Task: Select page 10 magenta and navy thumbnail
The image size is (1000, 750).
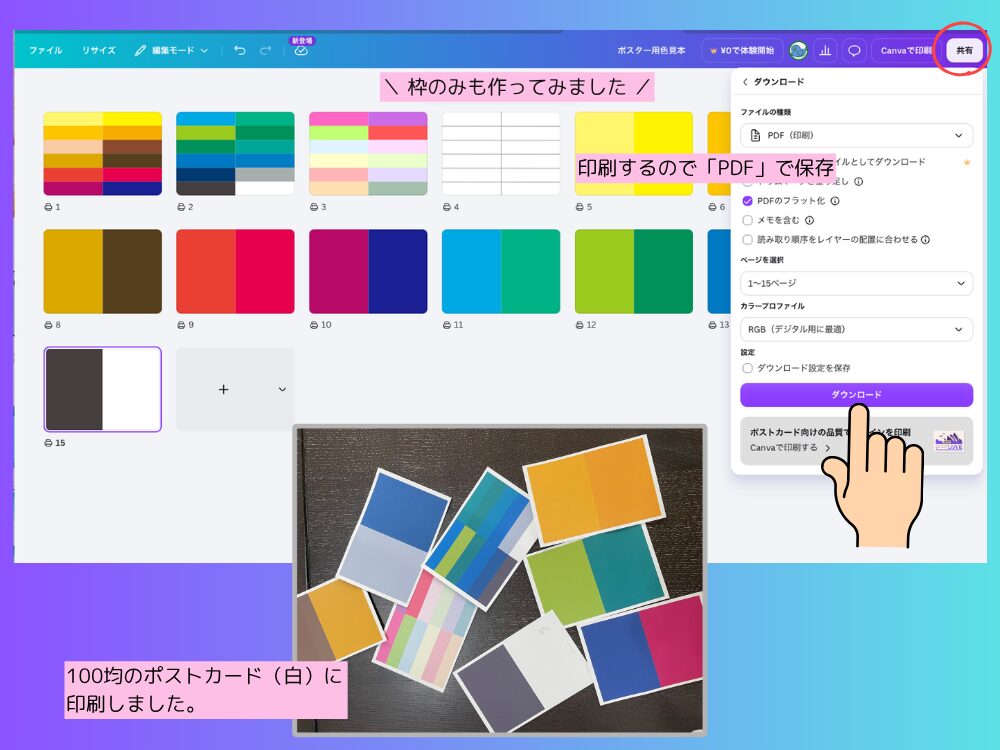Action: click(x=368, y=272)
